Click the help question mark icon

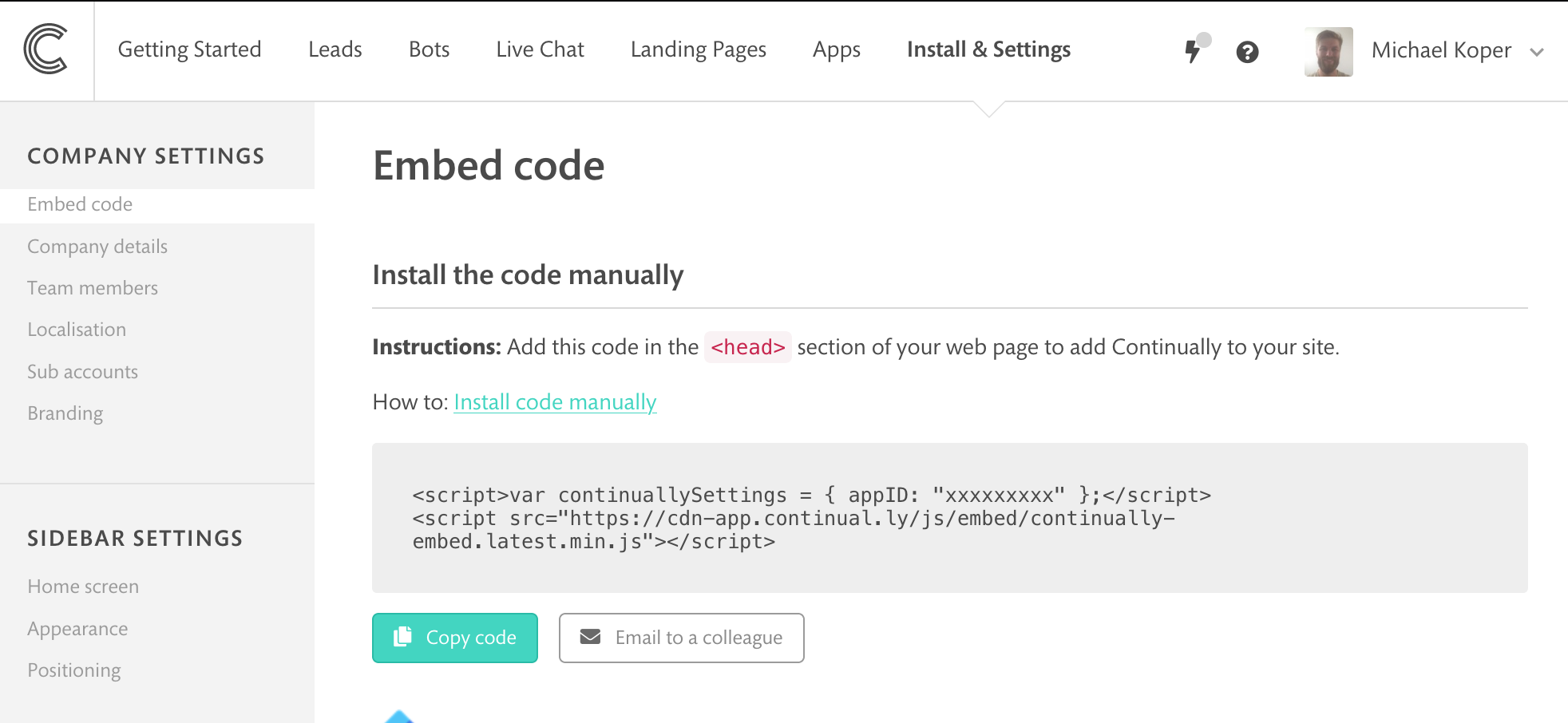[x=1247, y=52]
